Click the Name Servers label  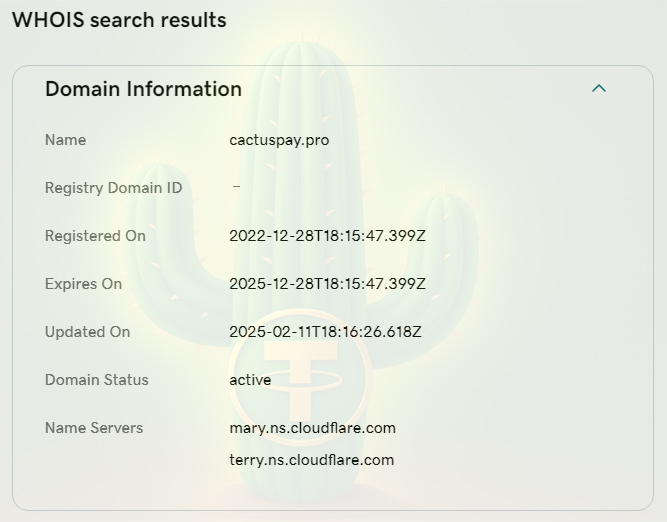point(94,428)
